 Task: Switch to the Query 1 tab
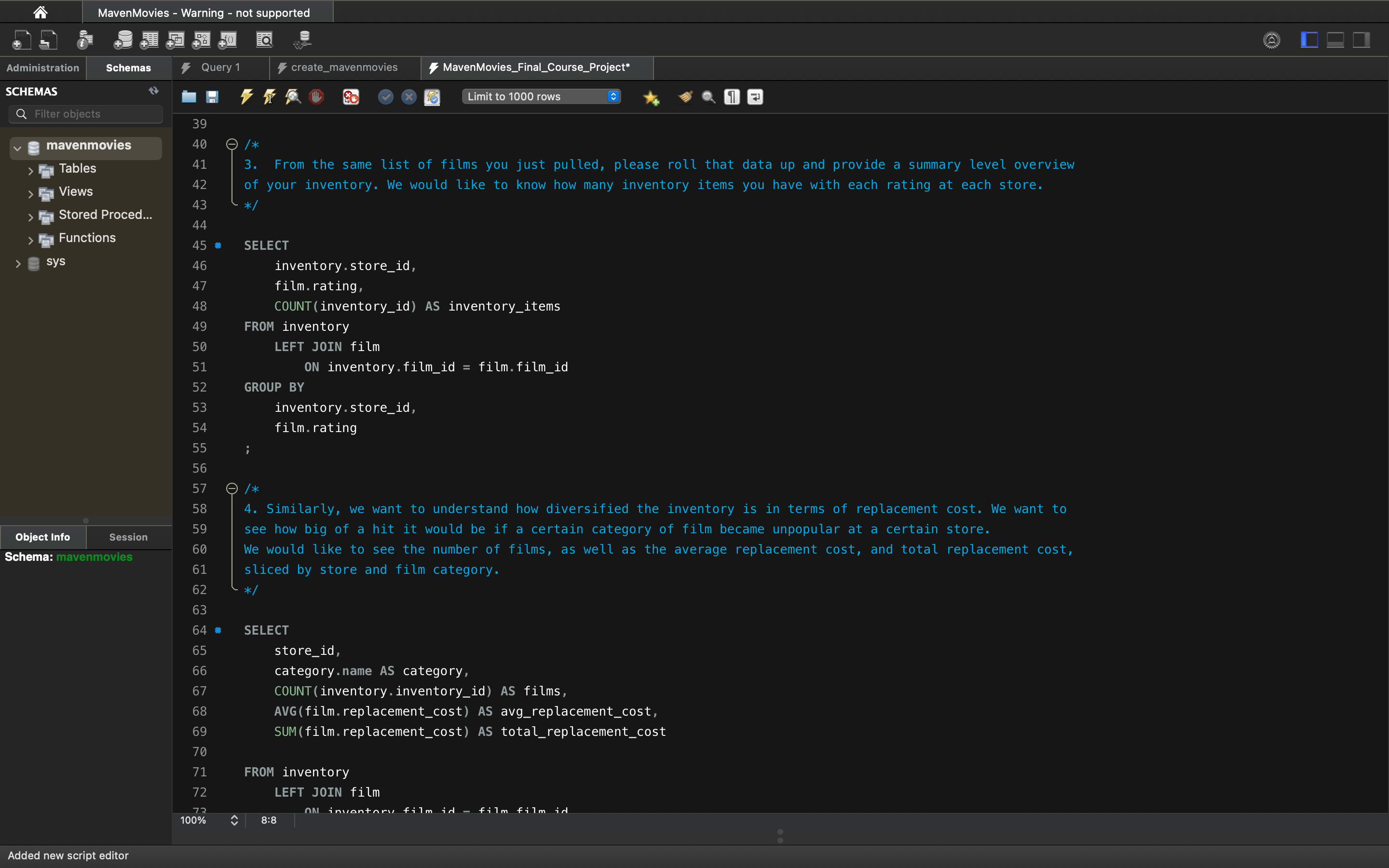coord(220,67)
